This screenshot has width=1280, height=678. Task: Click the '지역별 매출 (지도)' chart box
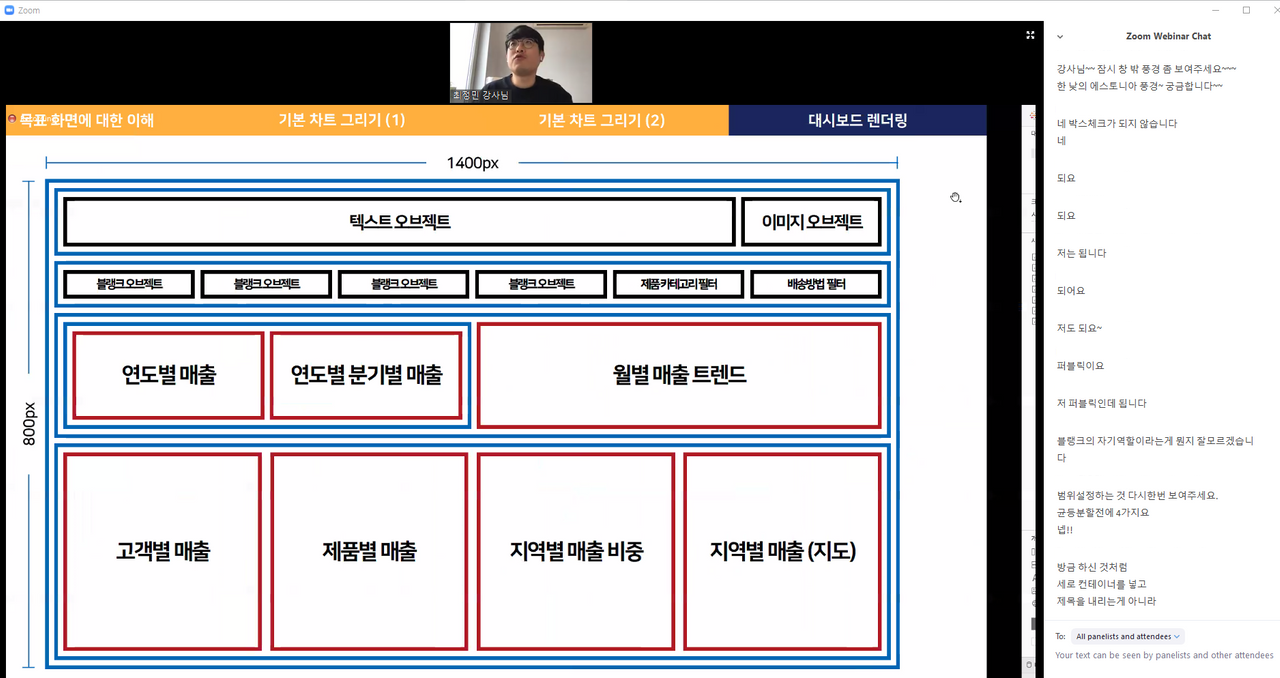tap(782, 551)
